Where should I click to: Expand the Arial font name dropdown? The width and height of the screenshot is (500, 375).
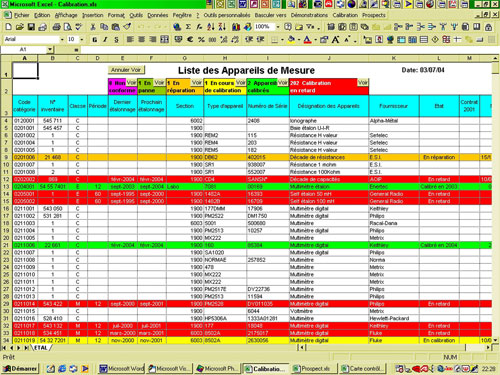[62, 39]
